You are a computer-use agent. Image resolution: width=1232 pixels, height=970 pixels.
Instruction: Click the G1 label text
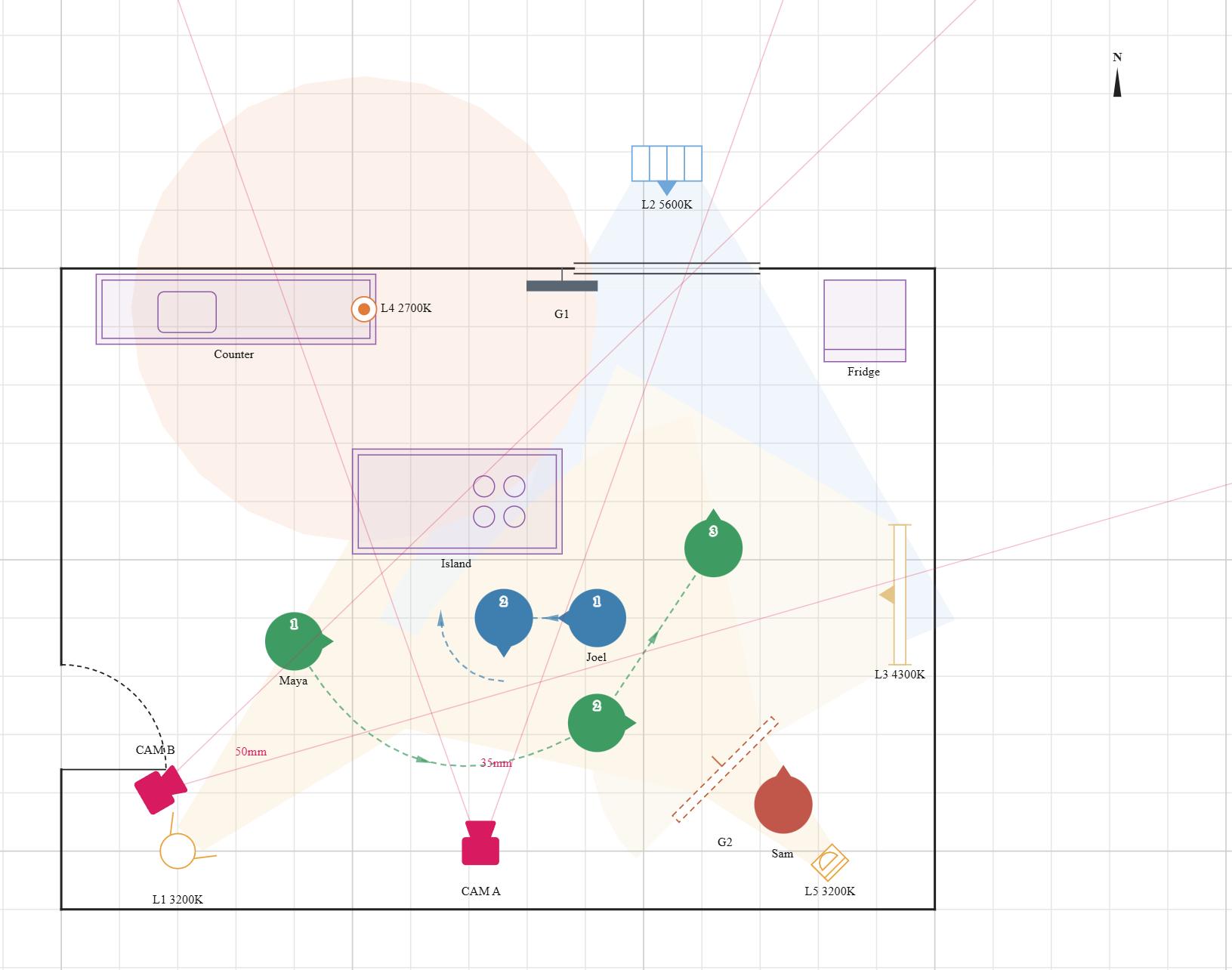point(562,314)
